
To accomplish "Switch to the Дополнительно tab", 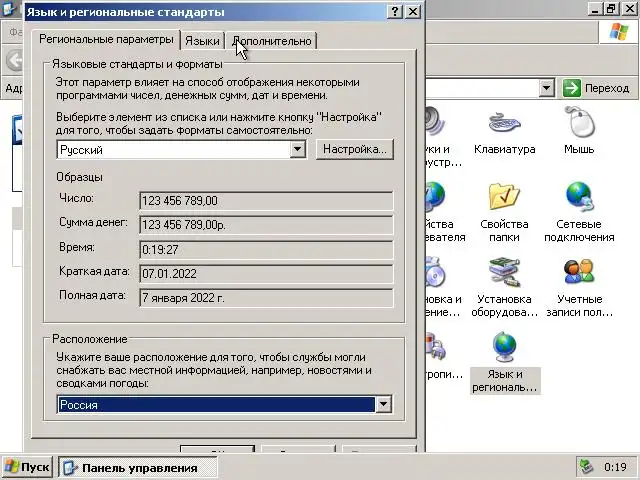I will tap(271, 41).
